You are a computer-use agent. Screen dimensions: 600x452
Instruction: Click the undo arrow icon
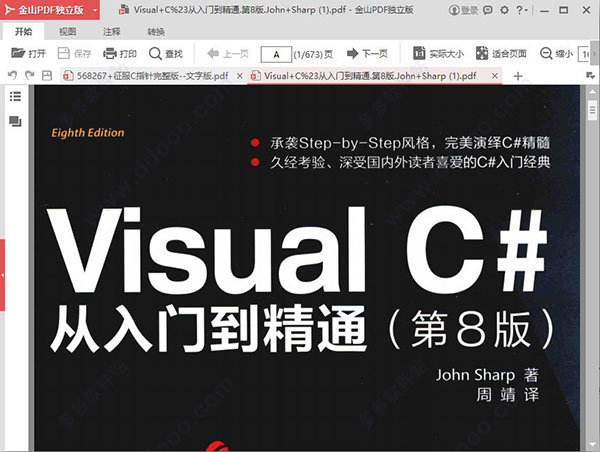(12, 75)
